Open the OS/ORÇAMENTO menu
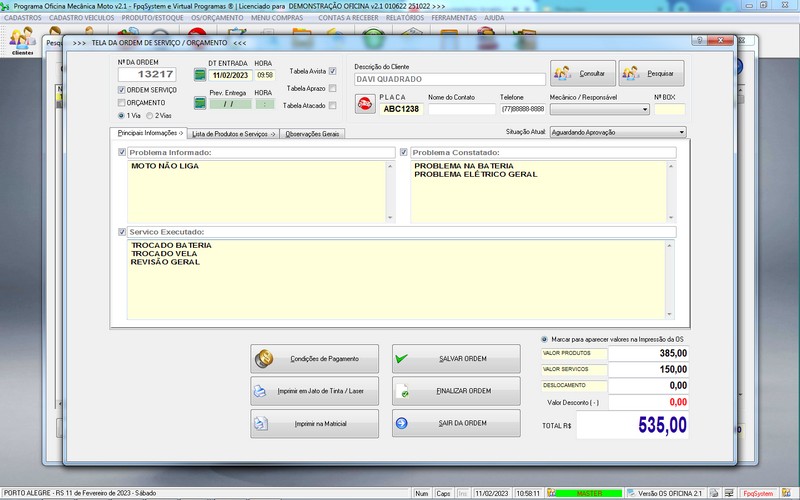Image resolution: width=800 pixels, height=500 pixels. click(217, 18)
